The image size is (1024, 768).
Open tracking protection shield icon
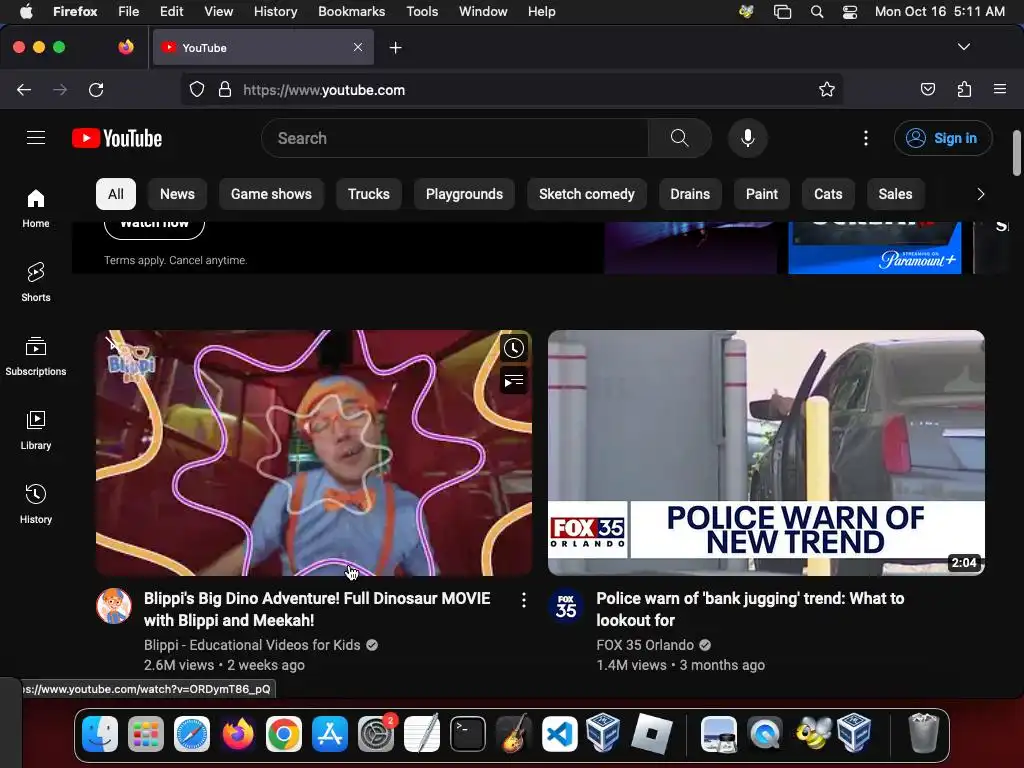point(197,89)
